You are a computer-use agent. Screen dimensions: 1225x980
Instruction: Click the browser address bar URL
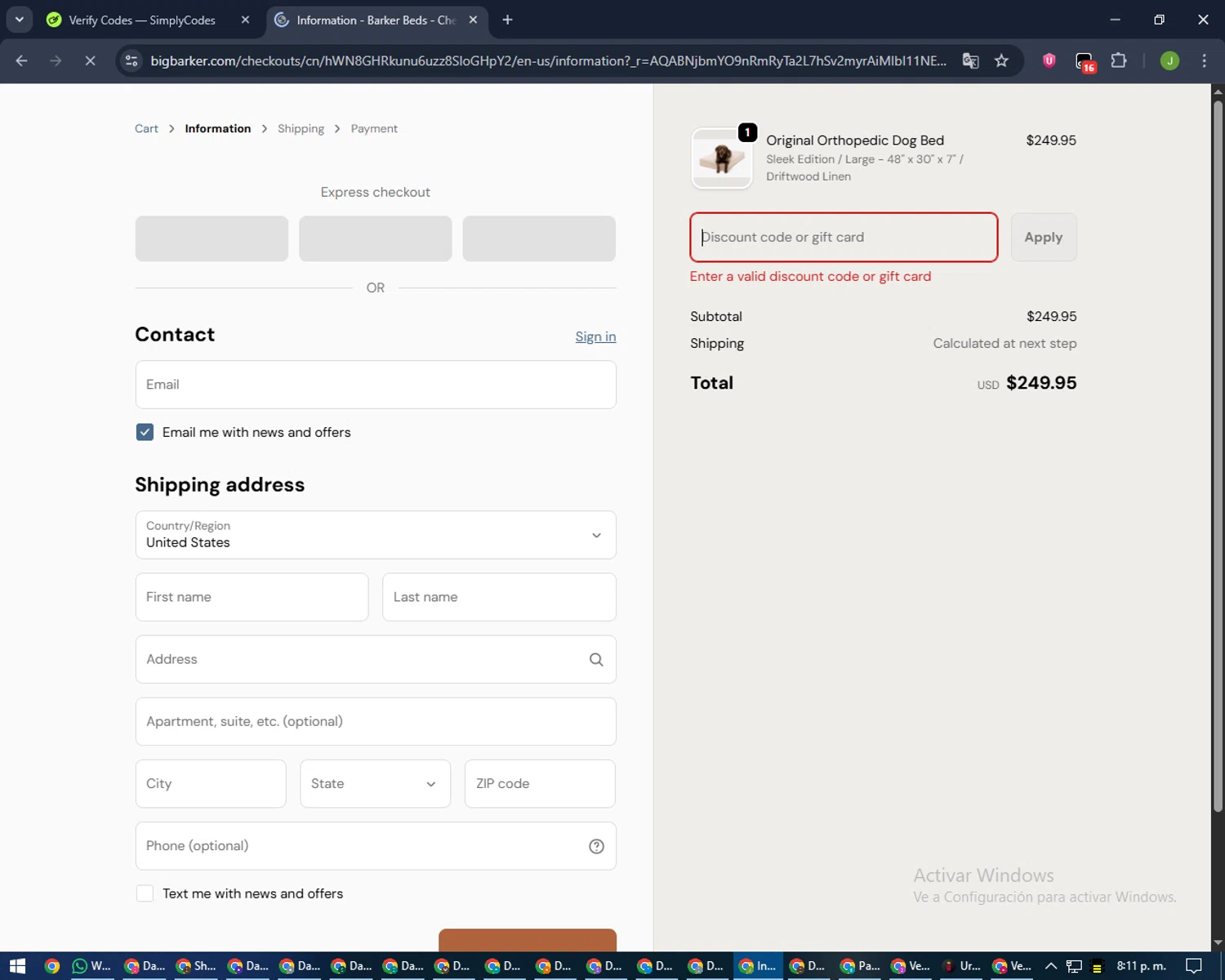coord(549,60)
